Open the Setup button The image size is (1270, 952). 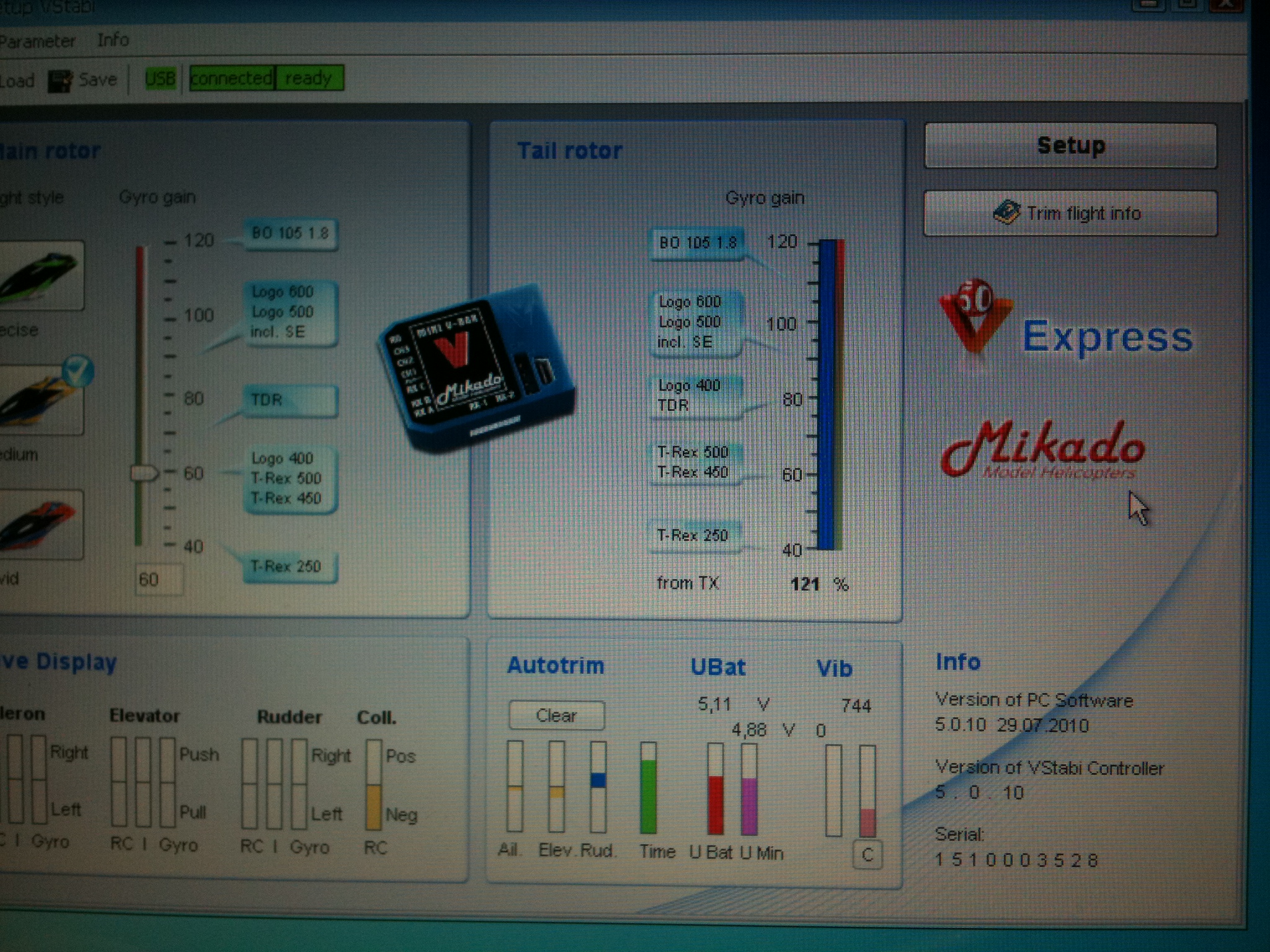coord(1070,146)
